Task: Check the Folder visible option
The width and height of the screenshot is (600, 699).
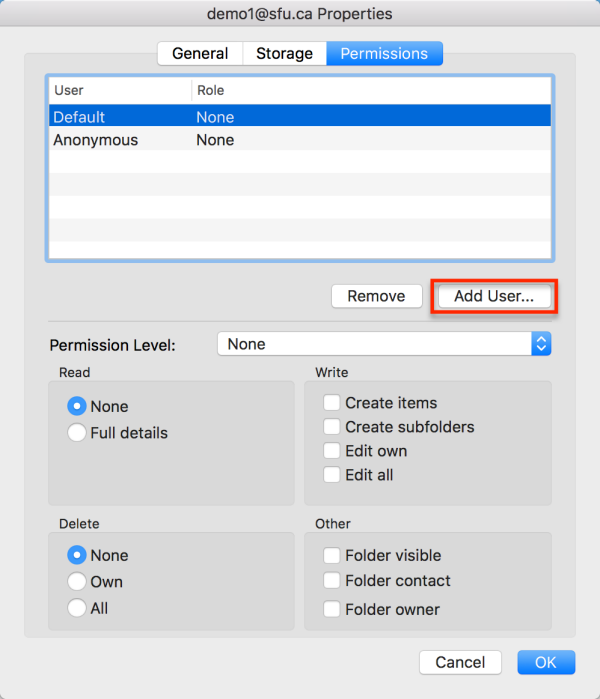Action: click(332, 556)
